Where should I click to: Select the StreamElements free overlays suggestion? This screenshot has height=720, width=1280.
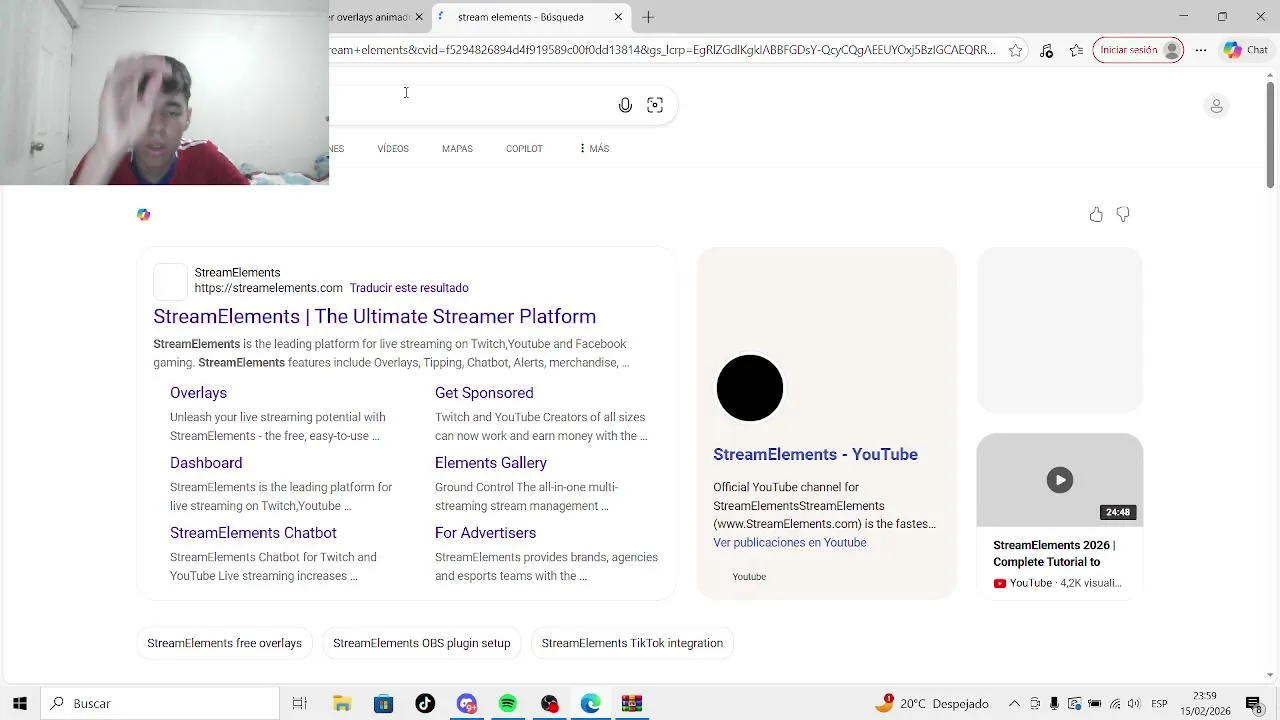(x=224, y=643)
